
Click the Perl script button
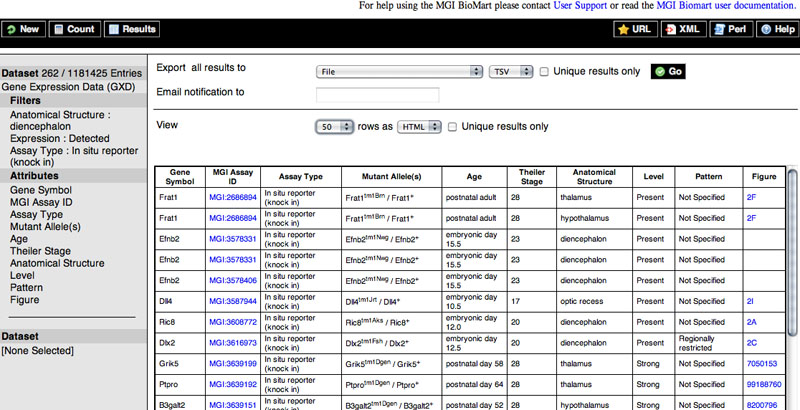point(731,30)
